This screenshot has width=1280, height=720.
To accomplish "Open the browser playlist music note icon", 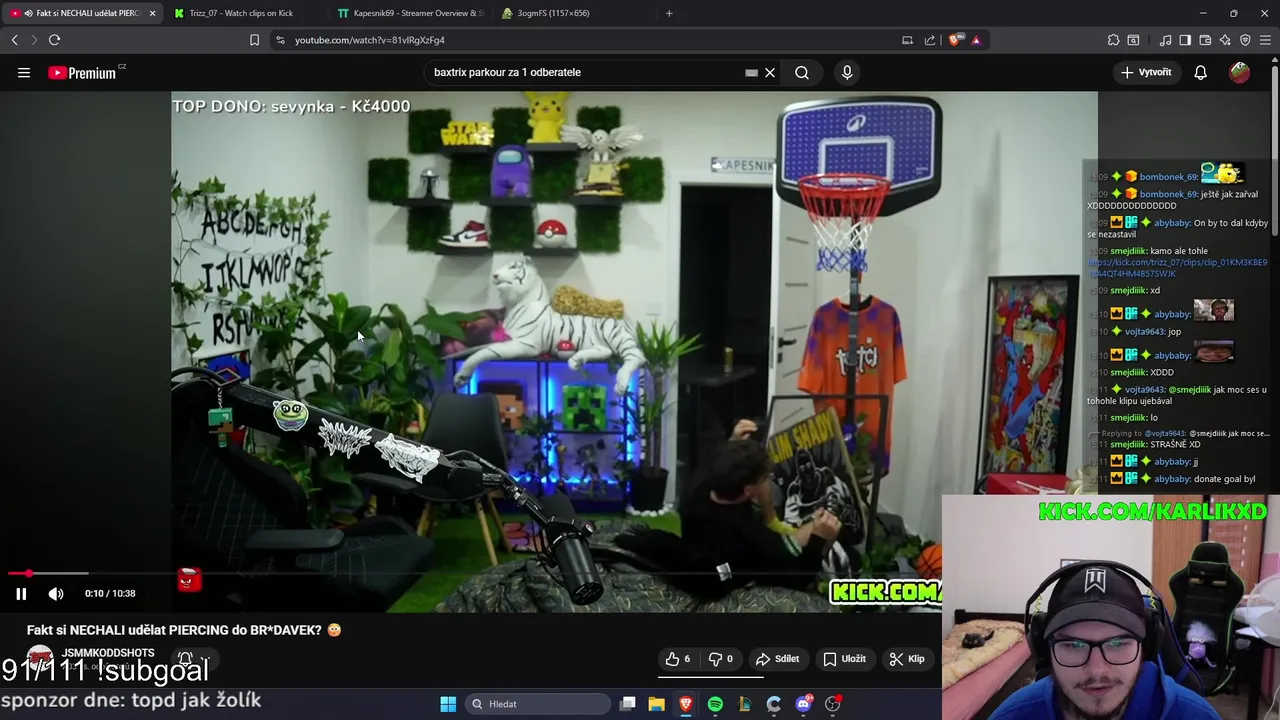I will click(x=1165, y=40).
